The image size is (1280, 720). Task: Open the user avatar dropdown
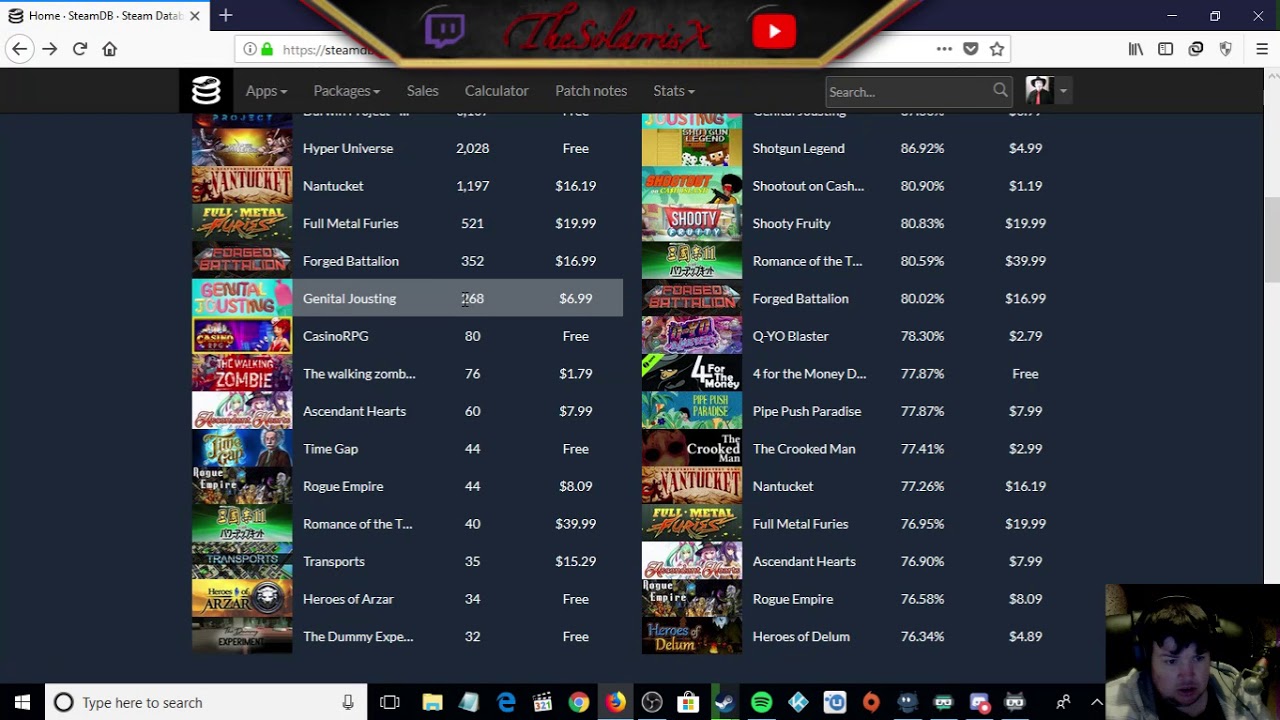click(x=1046, y=91)
